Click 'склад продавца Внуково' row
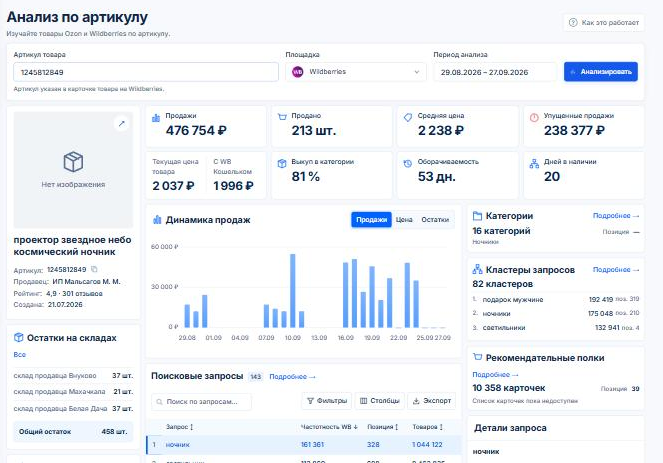The height and width of the screenshot is (463, 663). coord(73,375)
